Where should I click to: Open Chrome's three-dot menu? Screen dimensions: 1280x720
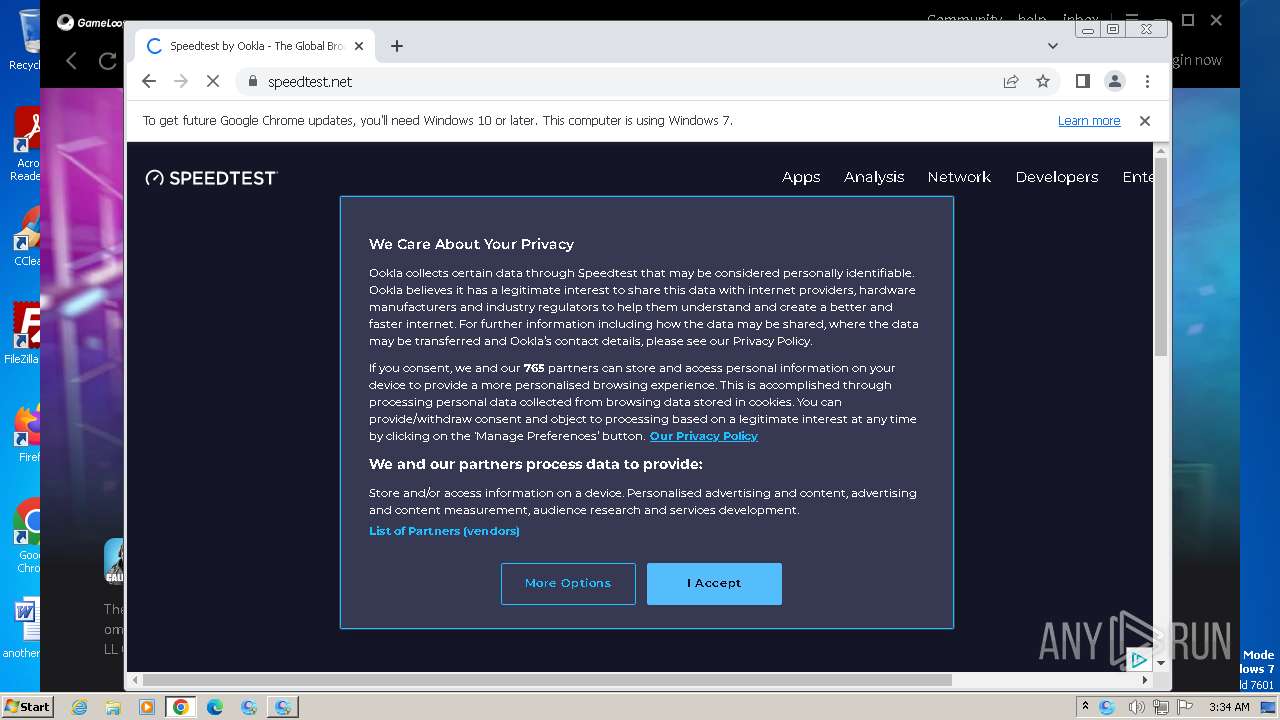point(1147,81)
